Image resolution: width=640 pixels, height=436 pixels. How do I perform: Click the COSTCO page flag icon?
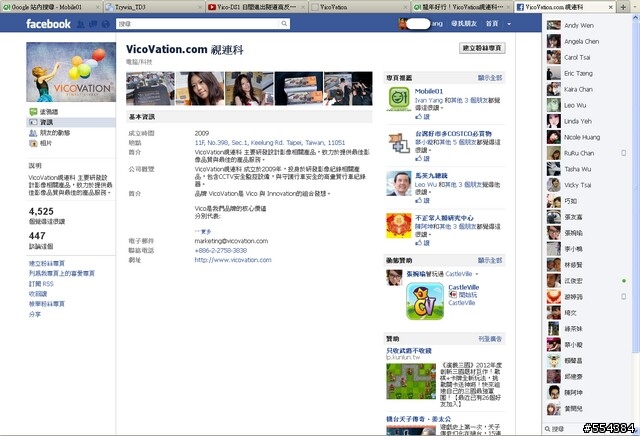click(x=399, y=143)
